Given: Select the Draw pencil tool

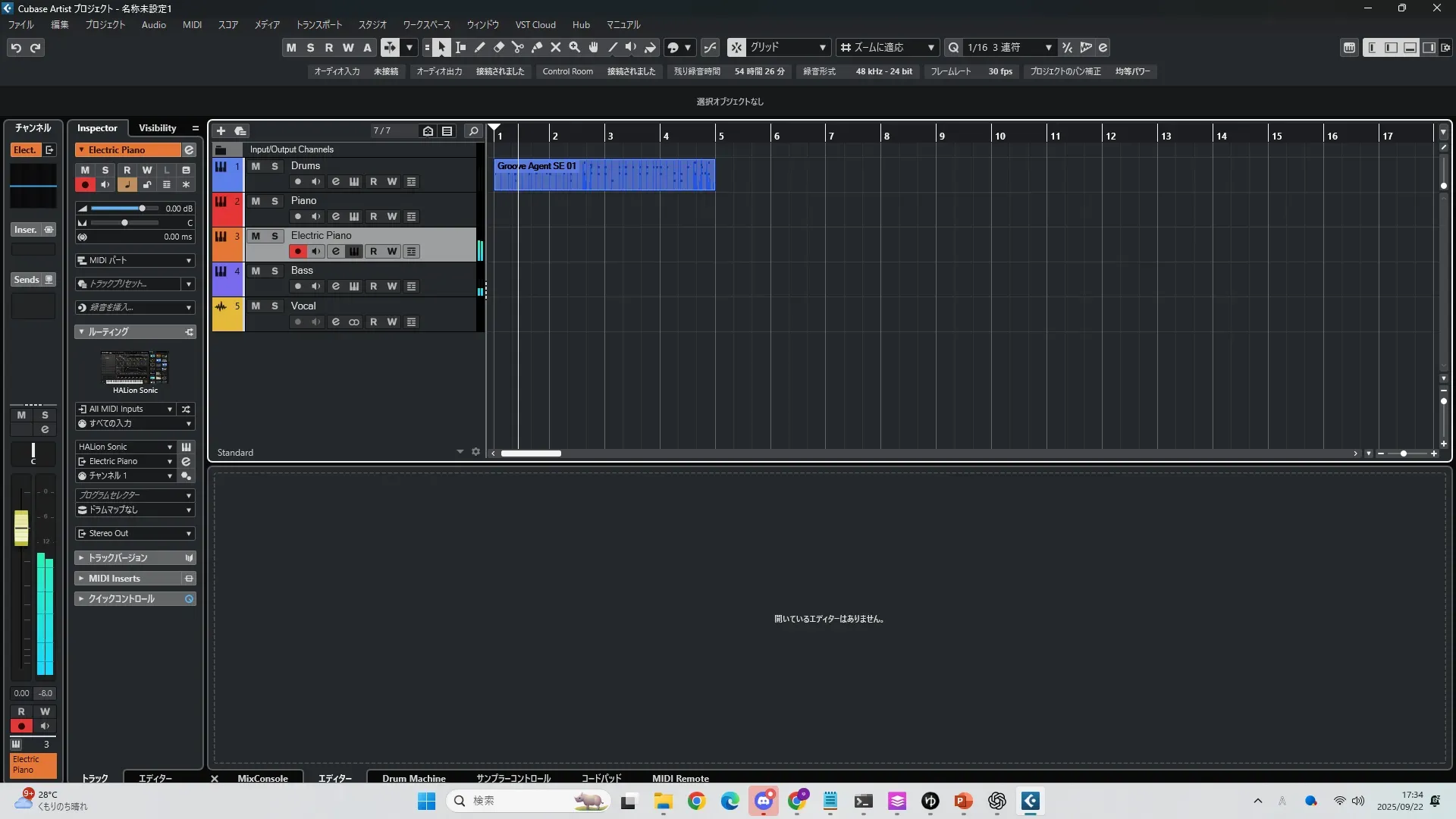Looking at the screenshot, I should [x=480, y=48].
